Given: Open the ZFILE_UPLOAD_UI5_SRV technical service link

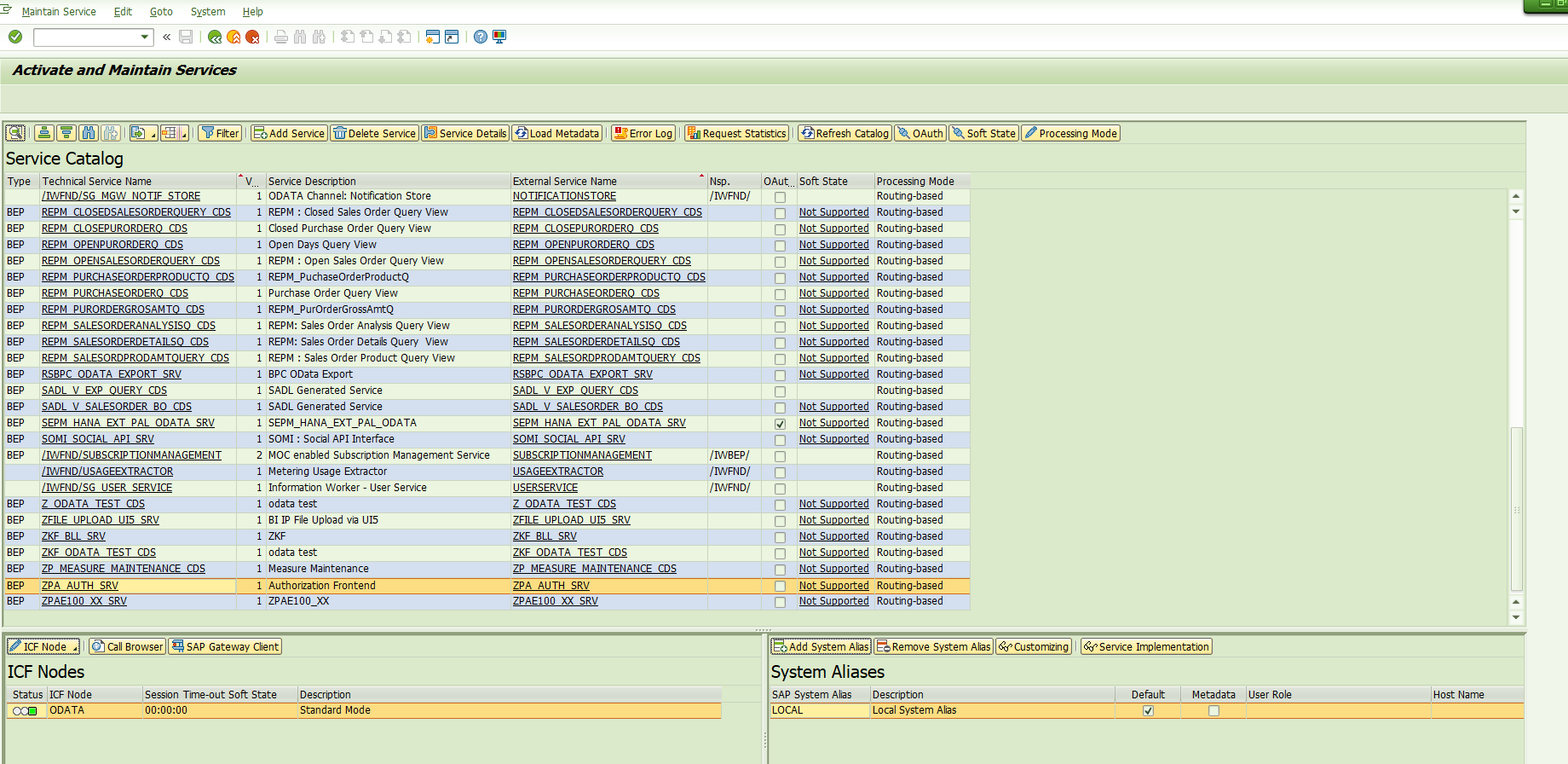Looking at the screenshot, I should click(x=100, y=520).
